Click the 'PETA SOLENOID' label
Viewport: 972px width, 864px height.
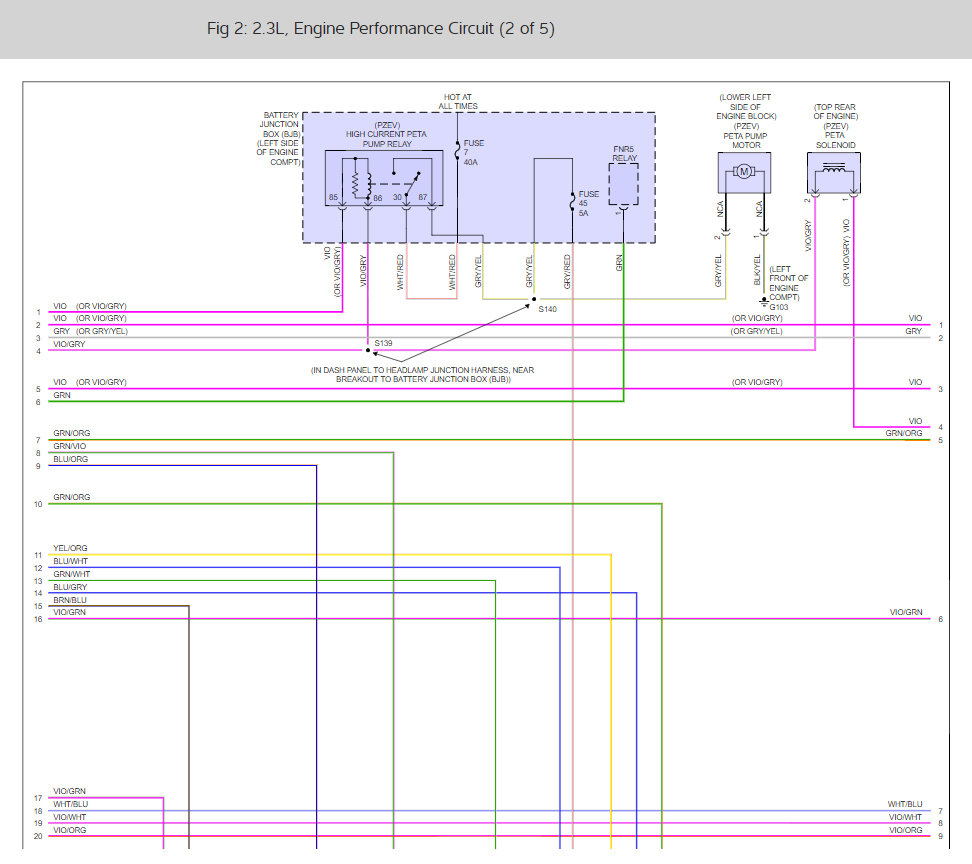tap(835, 140)
